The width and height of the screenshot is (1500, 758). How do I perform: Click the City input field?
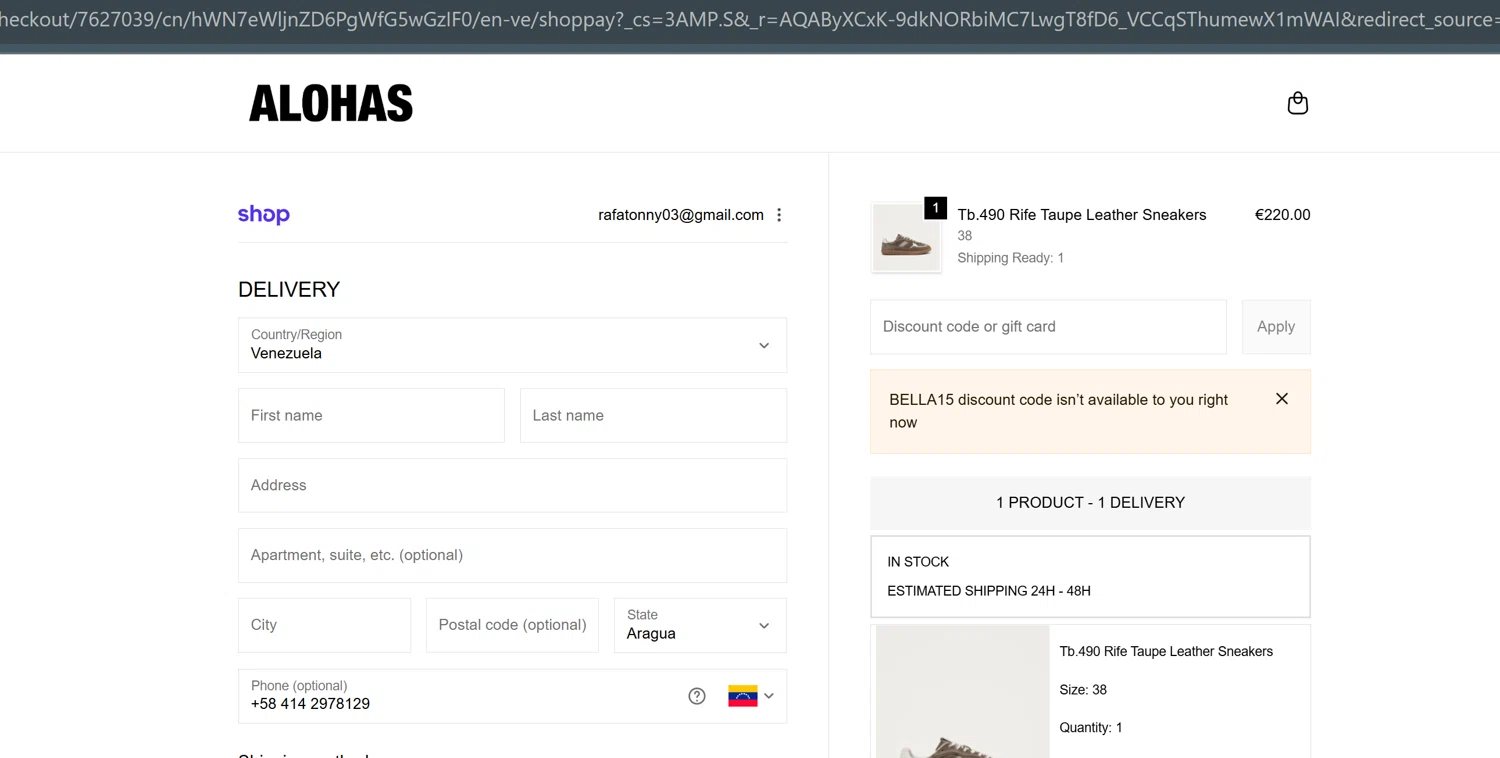tap(324, 625)
